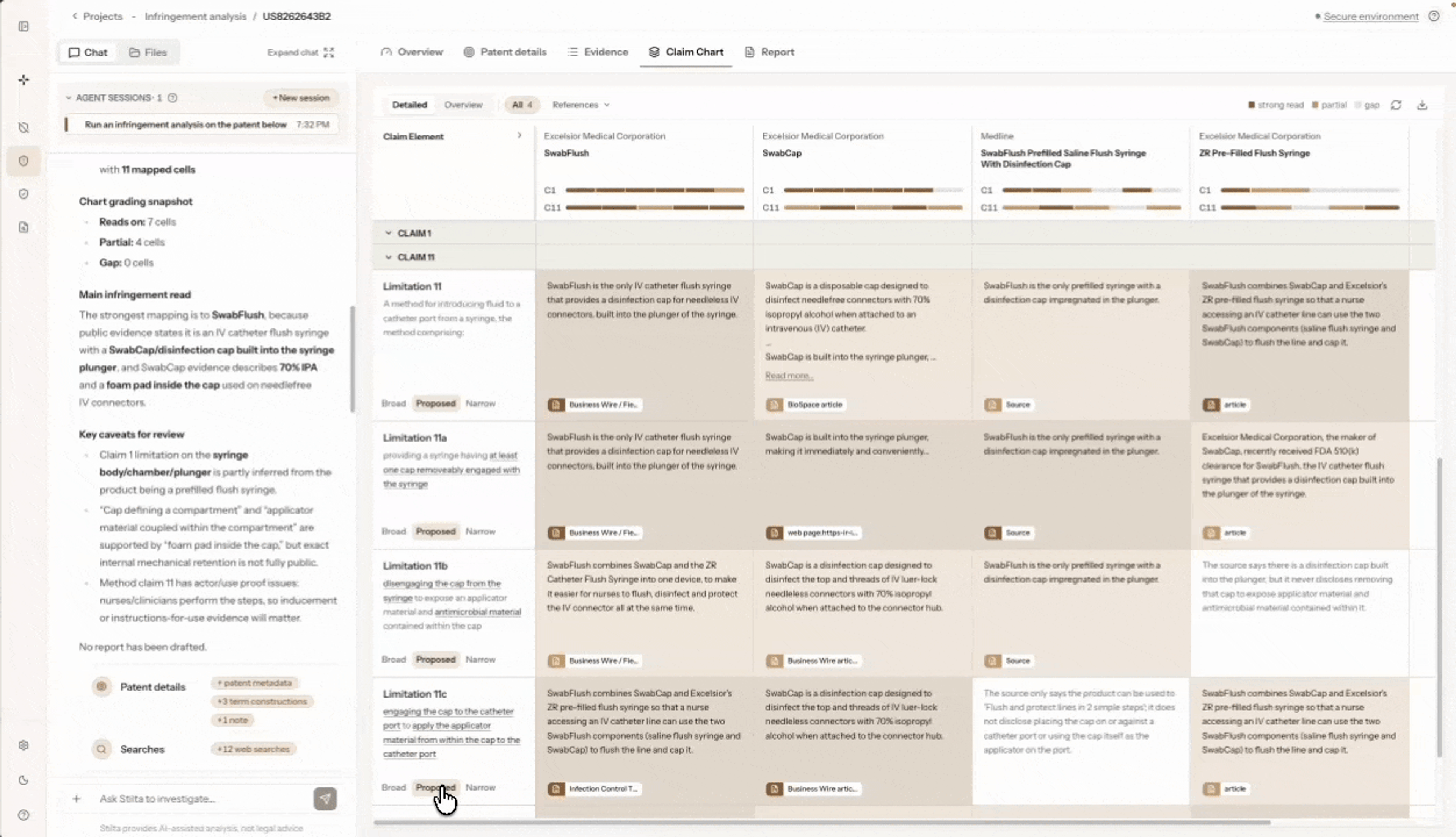1456x837 pixels.
Task: Download the claim chart
Action: click(1422, 105)
